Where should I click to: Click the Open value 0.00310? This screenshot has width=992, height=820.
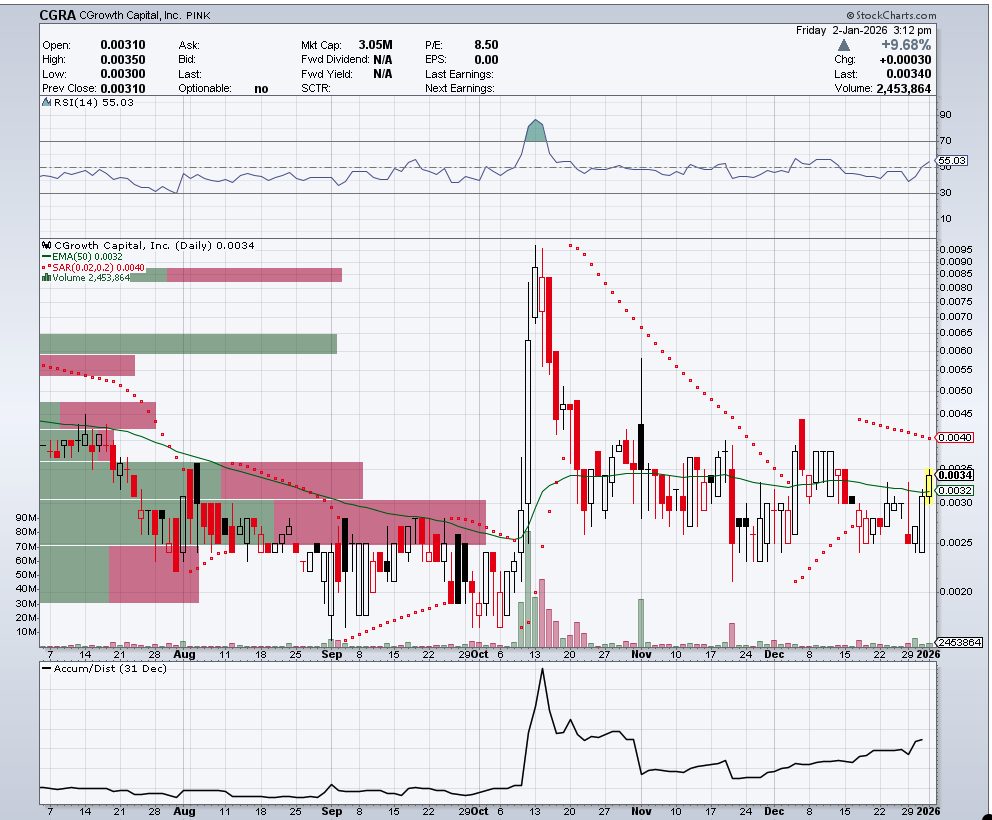[x=123, y=45]
